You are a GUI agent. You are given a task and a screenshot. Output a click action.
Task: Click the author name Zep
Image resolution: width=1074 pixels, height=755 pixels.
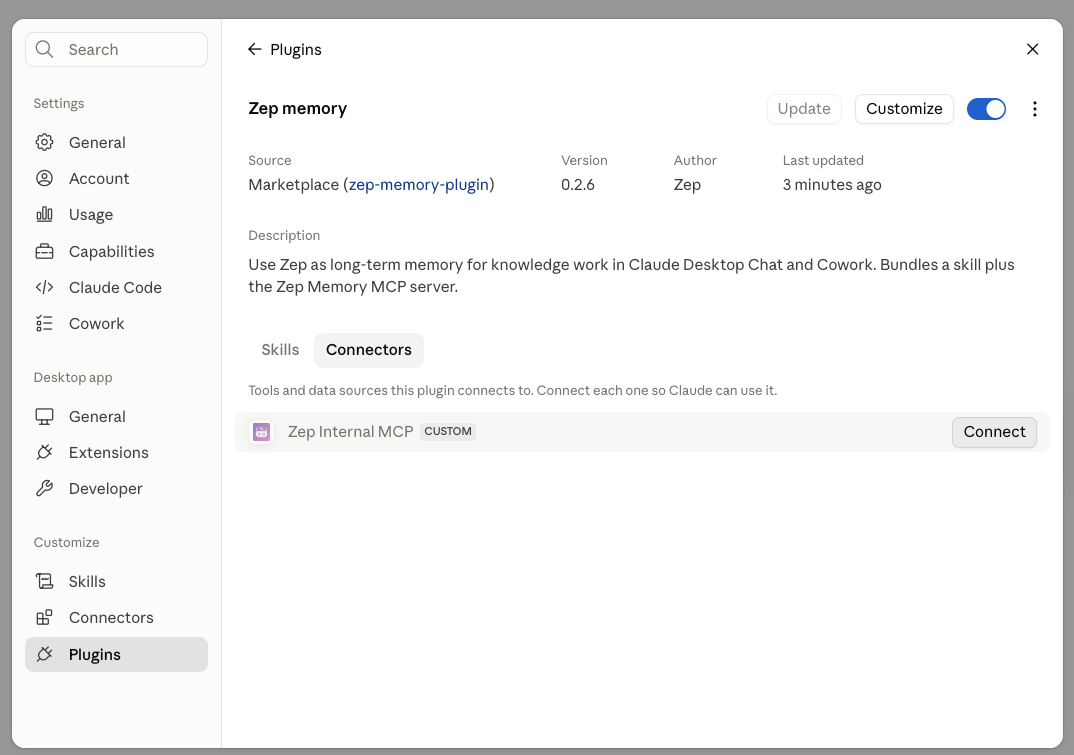(687, 185)
